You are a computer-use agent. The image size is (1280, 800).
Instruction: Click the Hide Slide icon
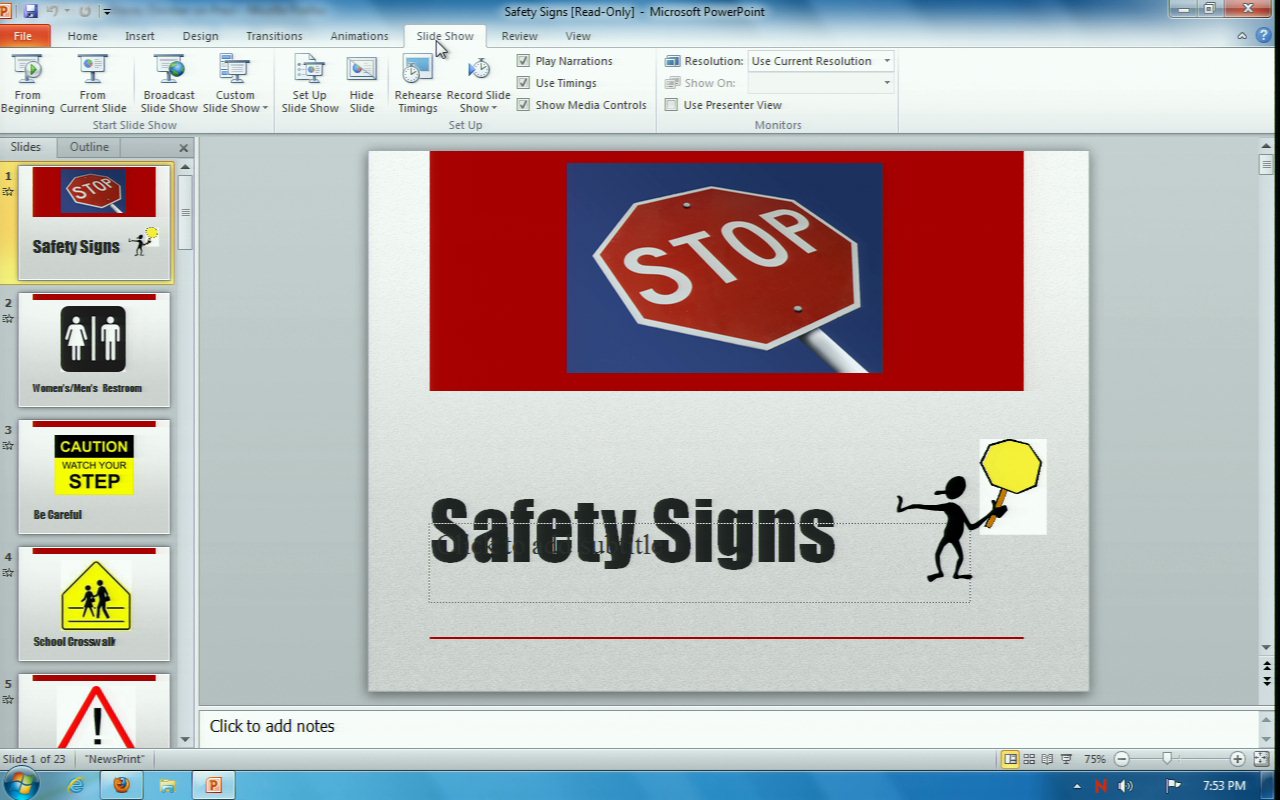coord(362,84)
